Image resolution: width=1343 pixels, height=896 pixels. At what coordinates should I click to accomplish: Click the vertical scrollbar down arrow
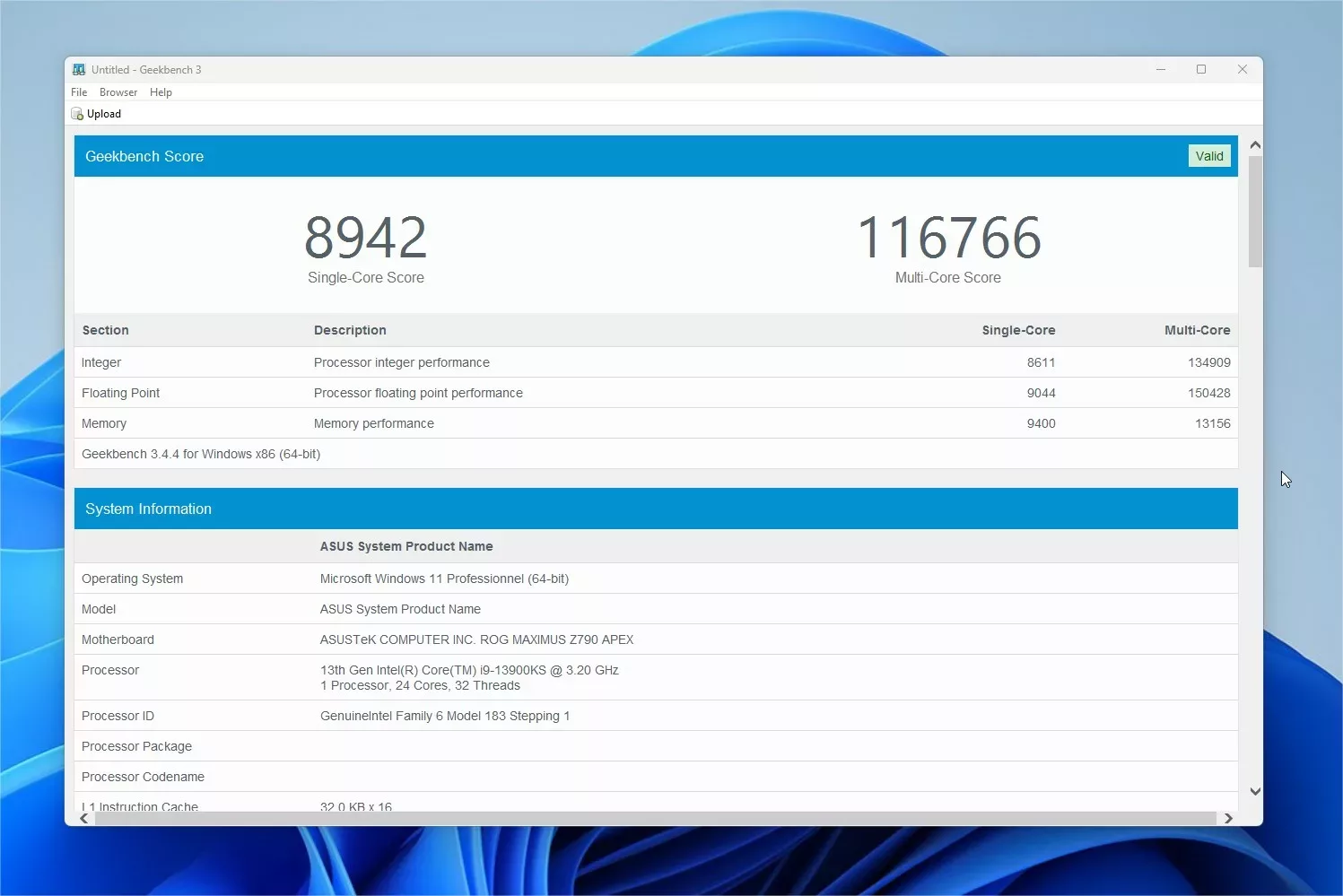point(1255,791)
